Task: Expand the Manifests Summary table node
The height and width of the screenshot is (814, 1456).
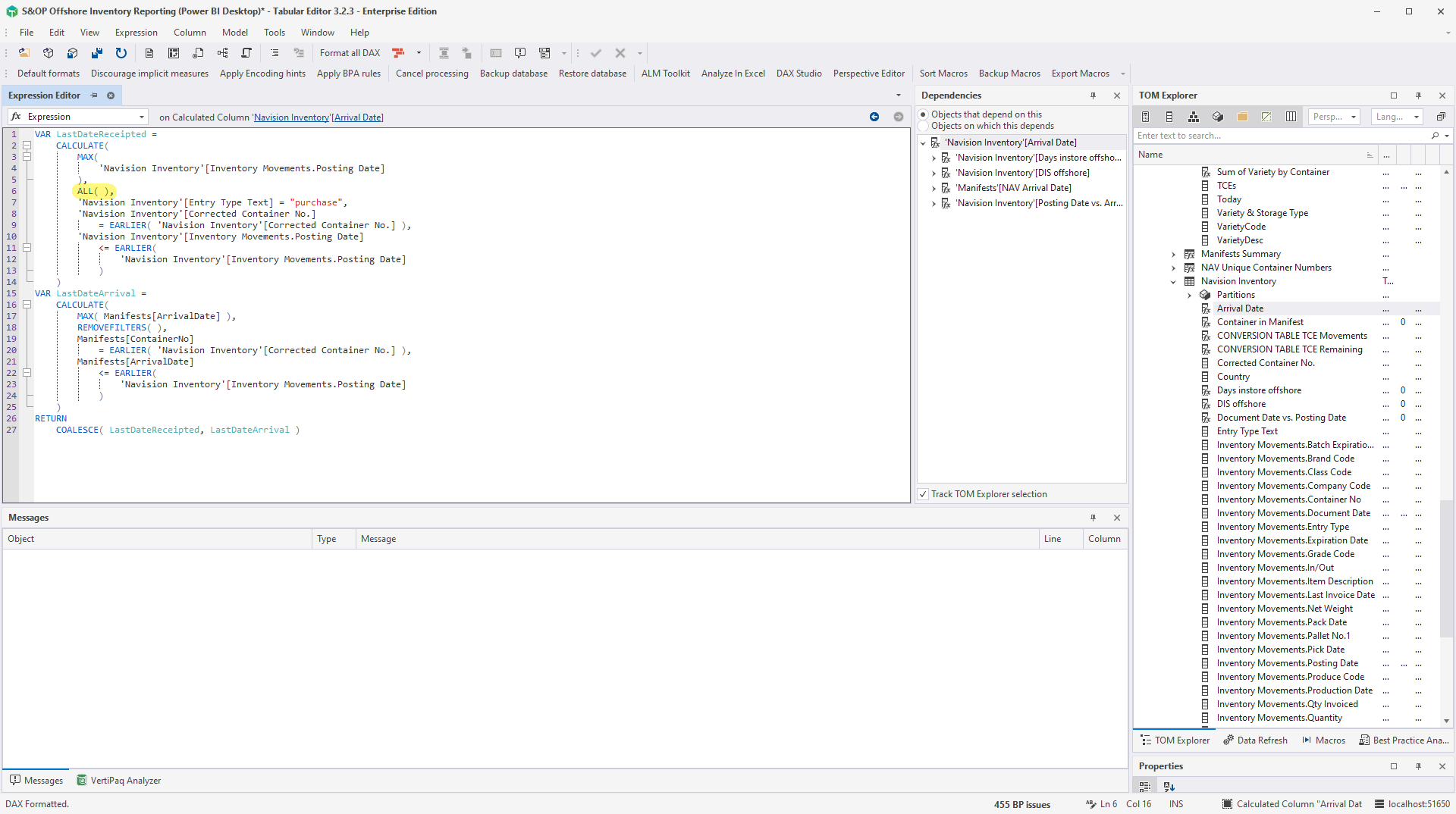Action: [x=1174, y=254]
